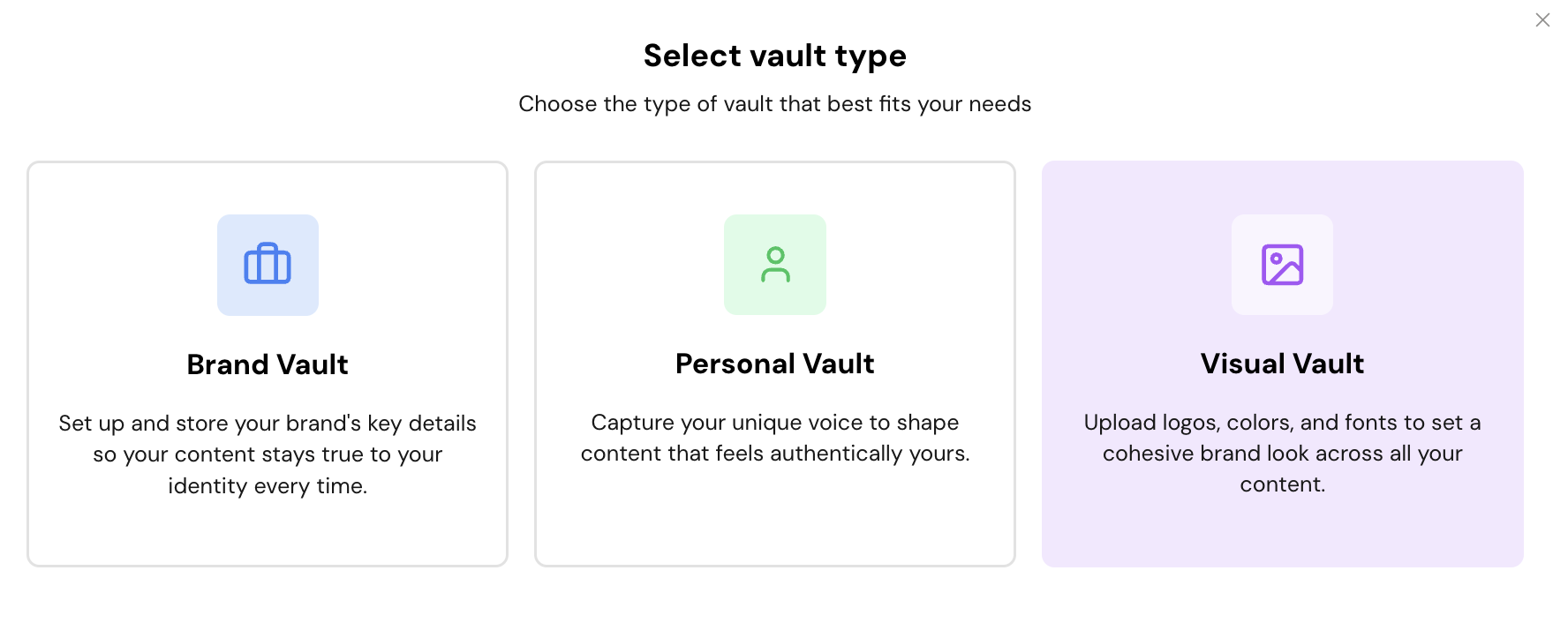Click the 'Upload logos, colors, and fonts' text
1568x623 pixels.
pyautogui.click(x=1282, y=423)
